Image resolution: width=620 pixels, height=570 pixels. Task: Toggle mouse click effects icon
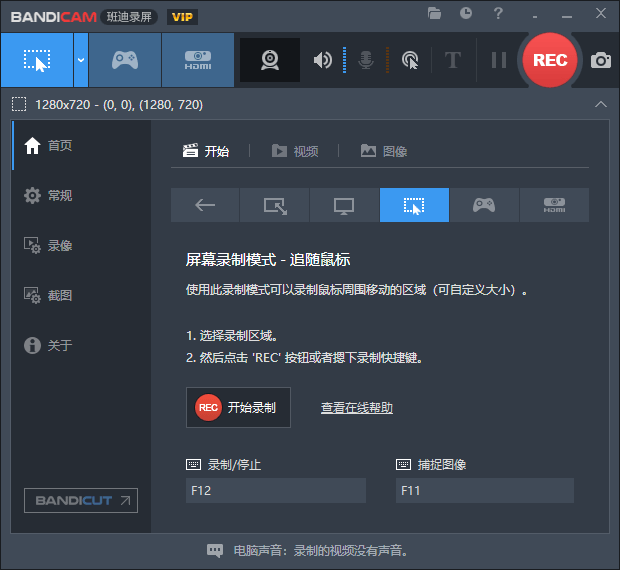click(410, 60)
